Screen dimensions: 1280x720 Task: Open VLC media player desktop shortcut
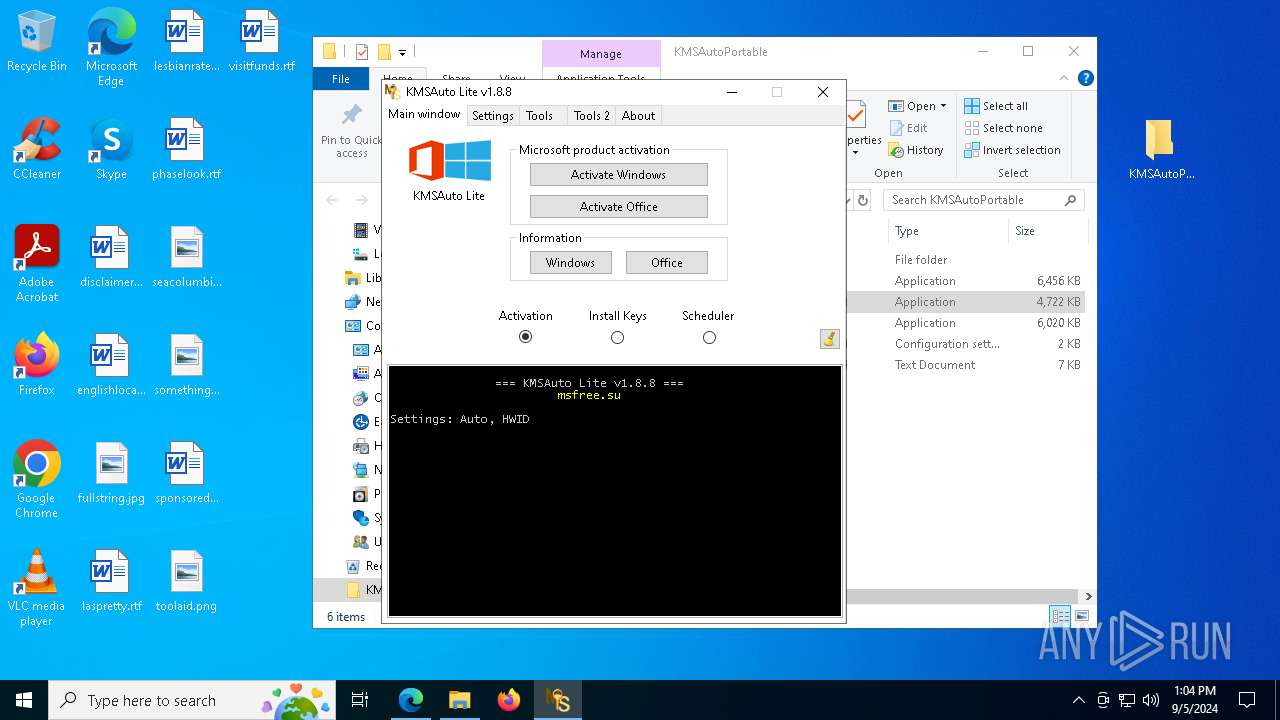[37, 588]
